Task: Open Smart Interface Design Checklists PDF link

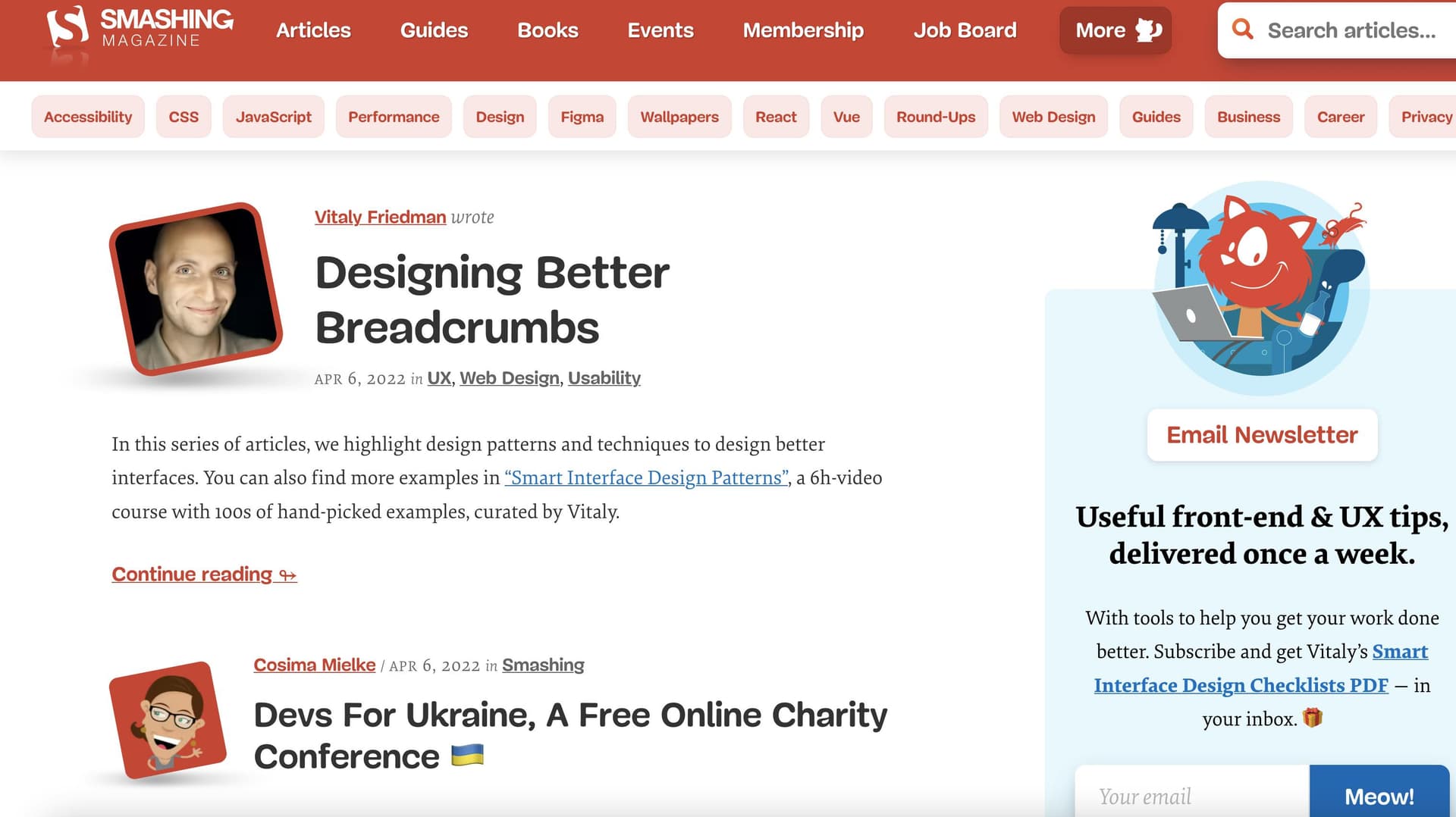Action: (x=1261, y=668)
